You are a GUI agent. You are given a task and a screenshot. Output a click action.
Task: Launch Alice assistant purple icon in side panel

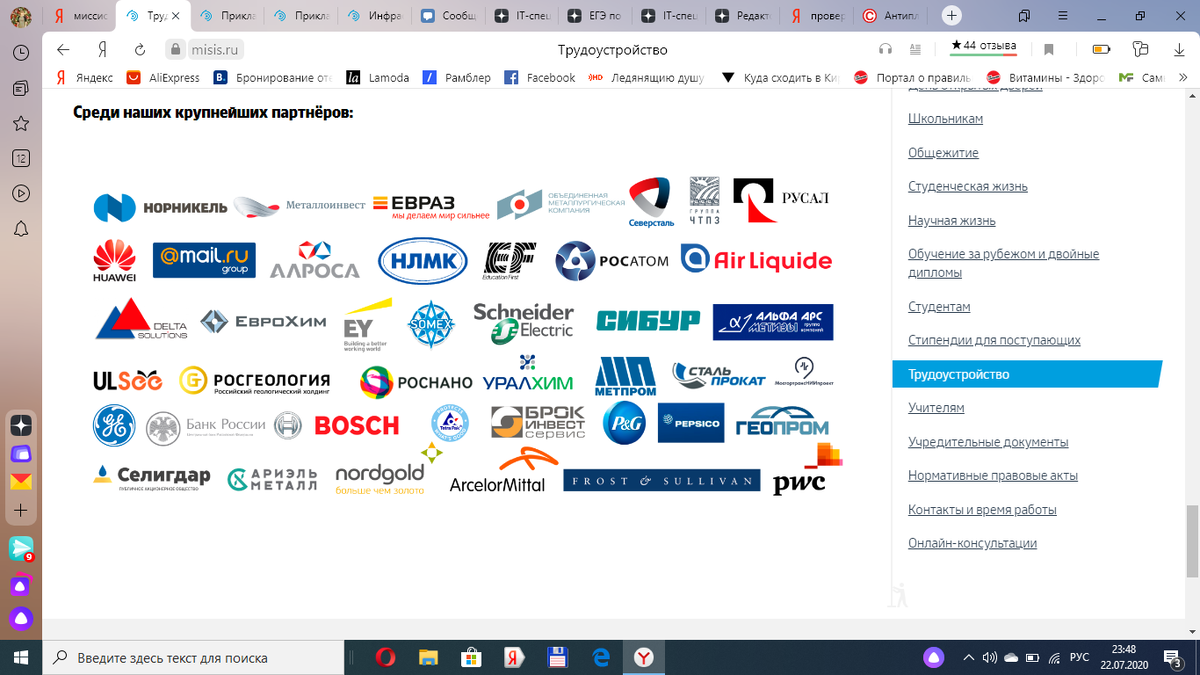click(x=21, y=617)
